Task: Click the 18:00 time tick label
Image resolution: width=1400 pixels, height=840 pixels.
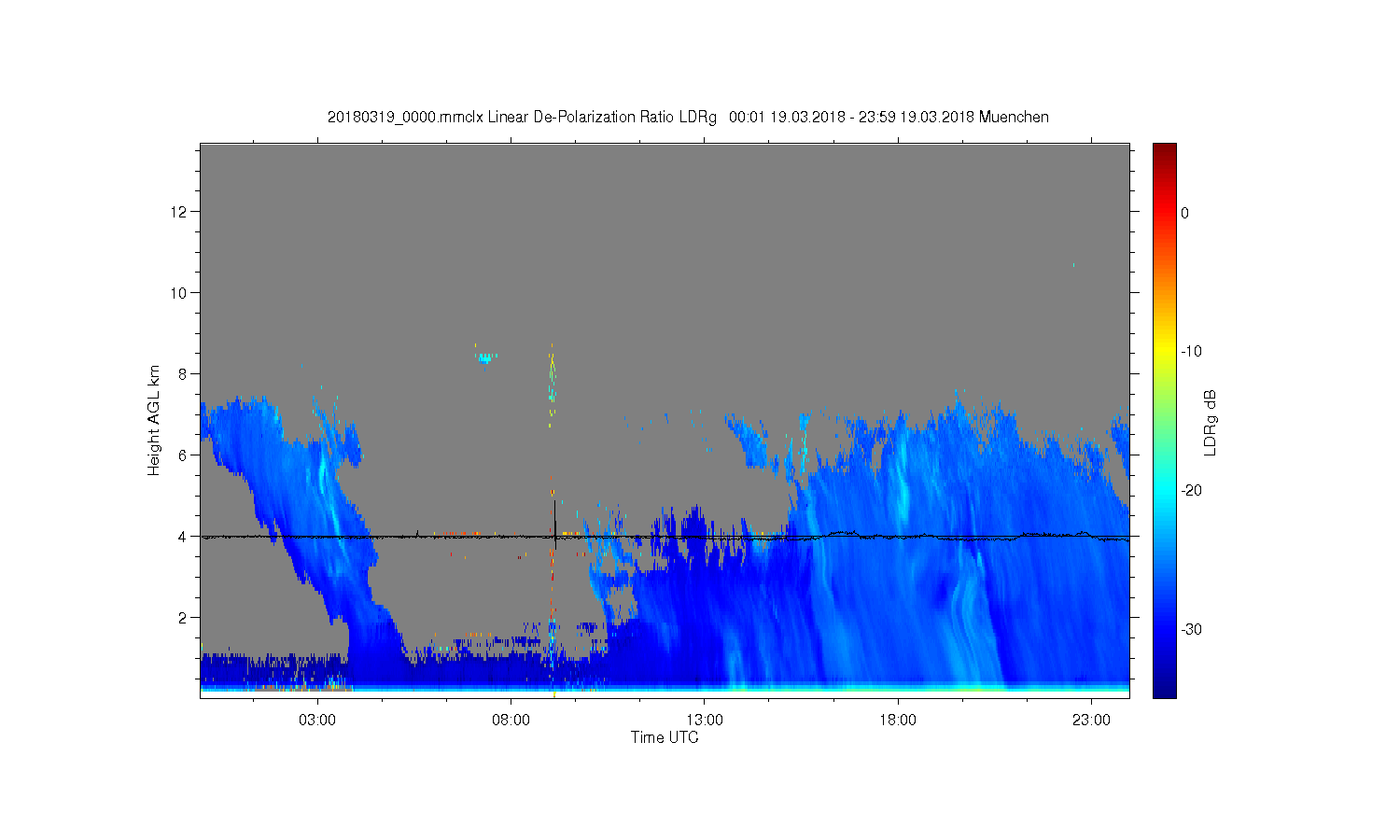Action: [898, 721]
